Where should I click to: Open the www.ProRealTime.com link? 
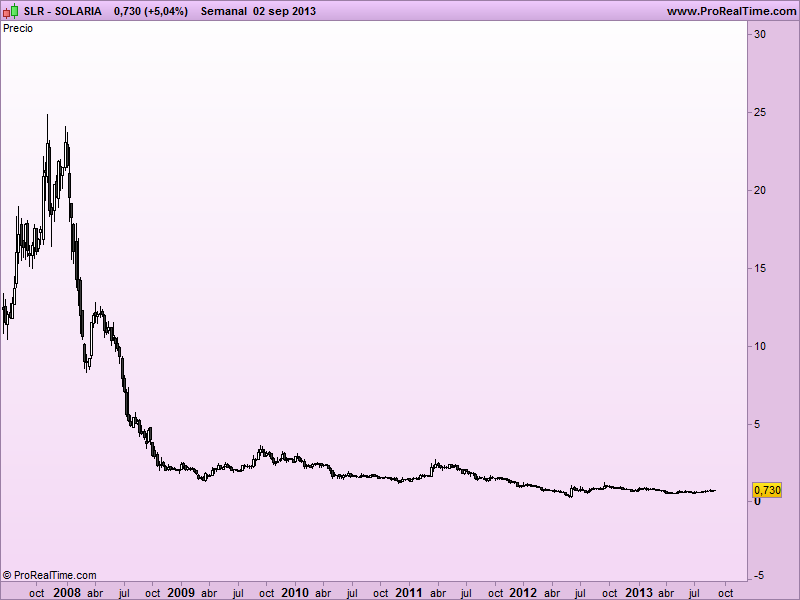732,11
